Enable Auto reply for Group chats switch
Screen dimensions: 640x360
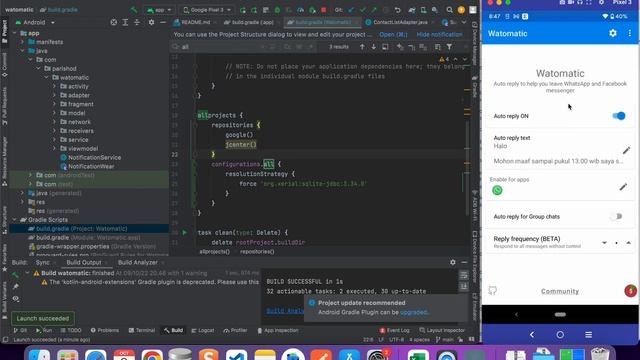coord(616,216)
